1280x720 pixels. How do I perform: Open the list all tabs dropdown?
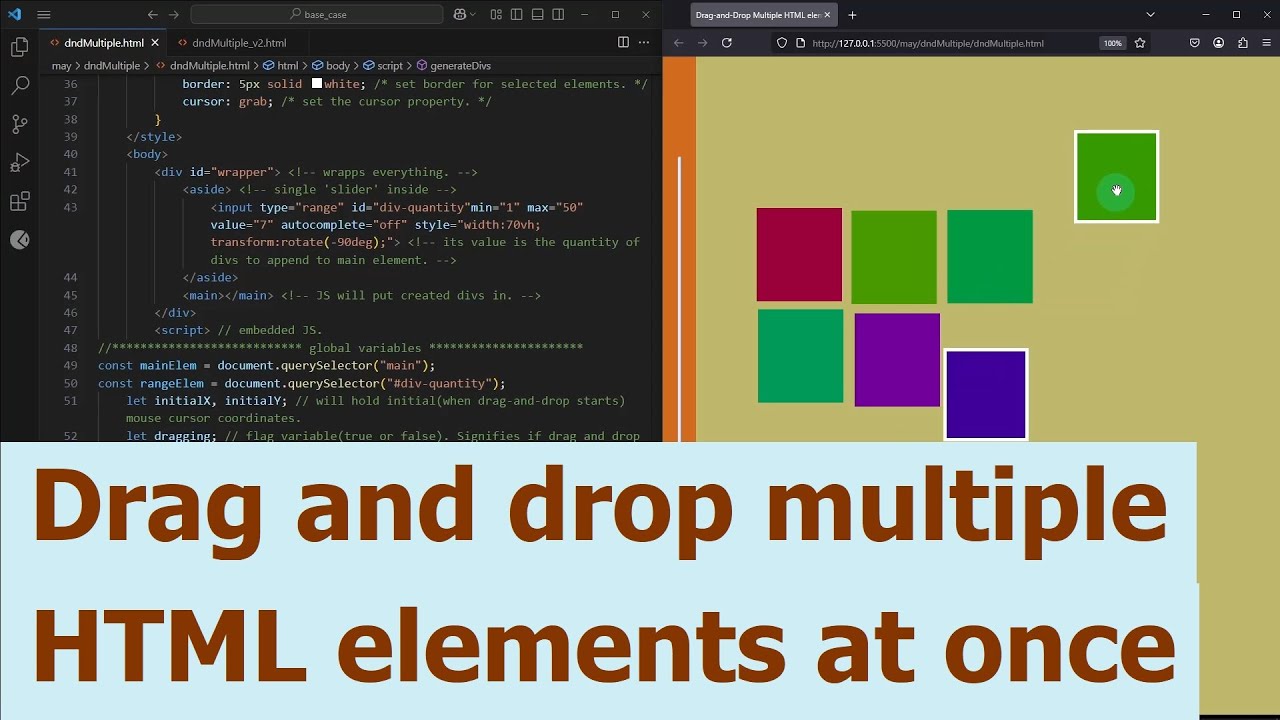pos(1150,15)
